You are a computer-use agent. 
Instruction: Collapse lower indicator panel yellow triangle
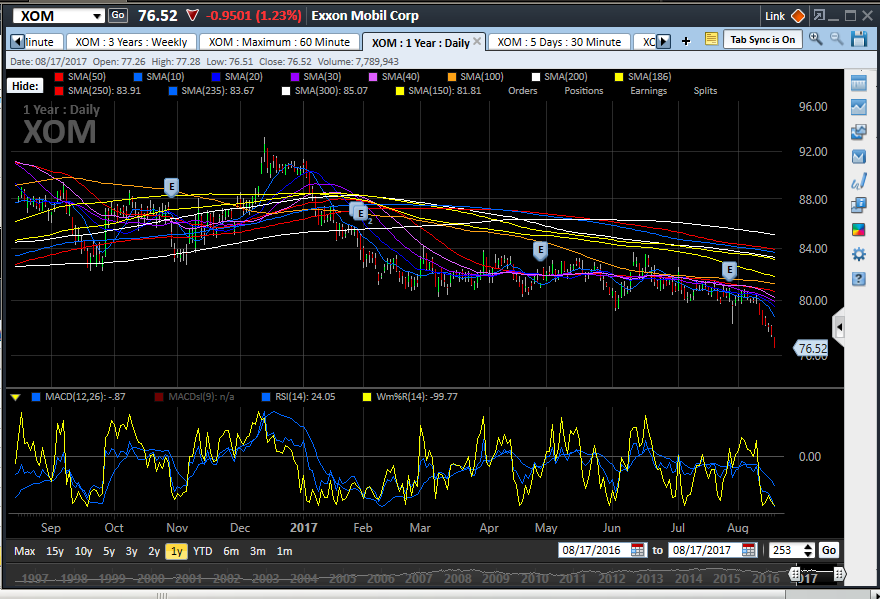pyautogui.click(x=16, y=397)
